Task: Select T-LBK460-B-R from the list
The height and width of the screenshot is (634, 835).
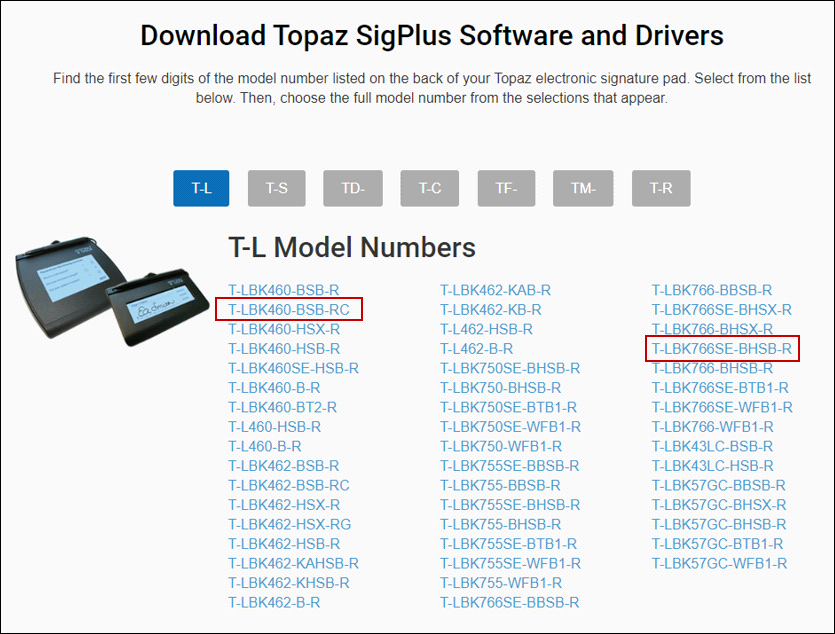Action: click(x=274, y=388)
